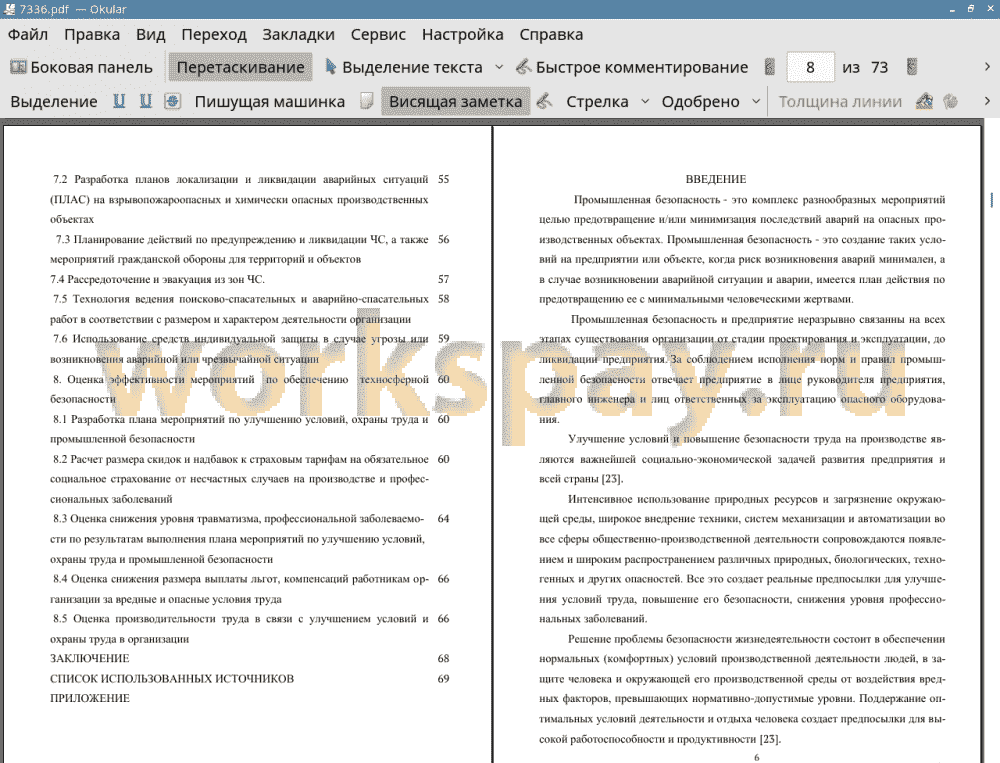The width and height of the screenshot is (1000, 763).
Task: Expand the Стрелка shape dropdown
Action: [x=645, y=101]
